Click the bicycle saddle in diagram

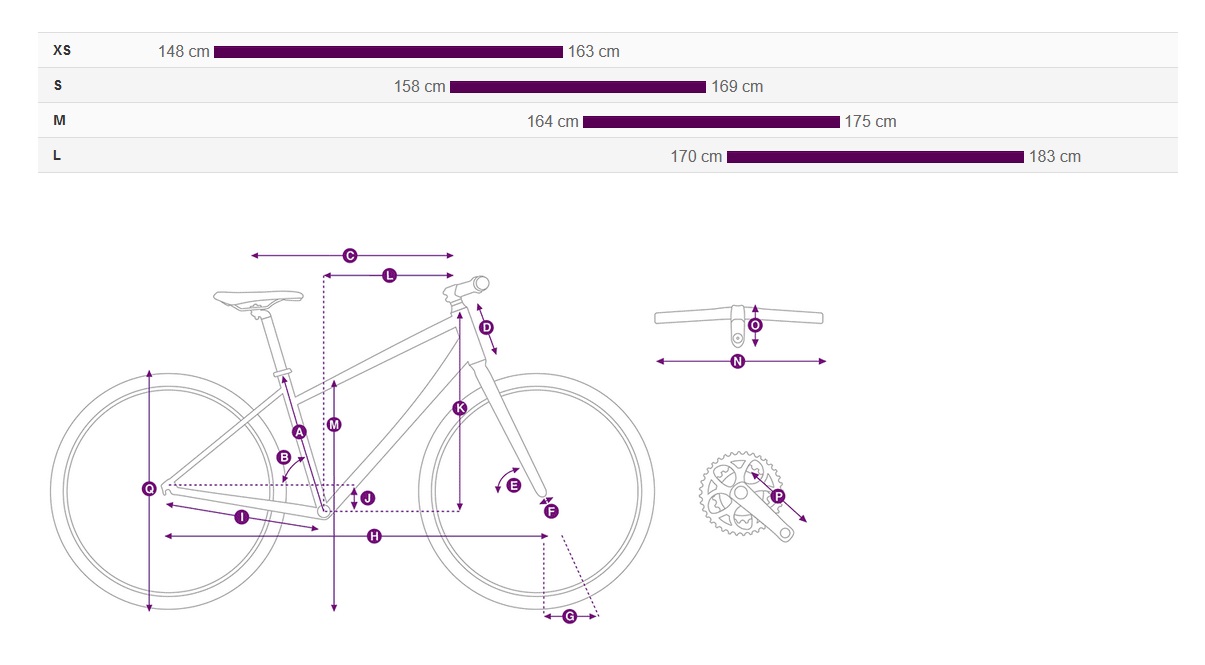pyautogui.click(x=258, y=298)
